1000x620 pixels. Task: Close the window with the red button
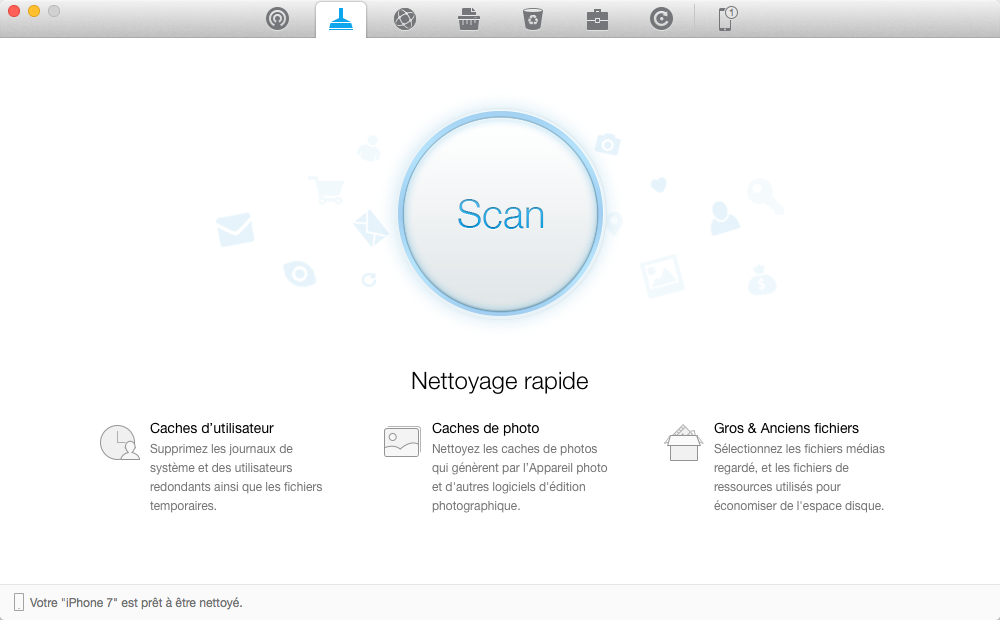pos(14,11)
